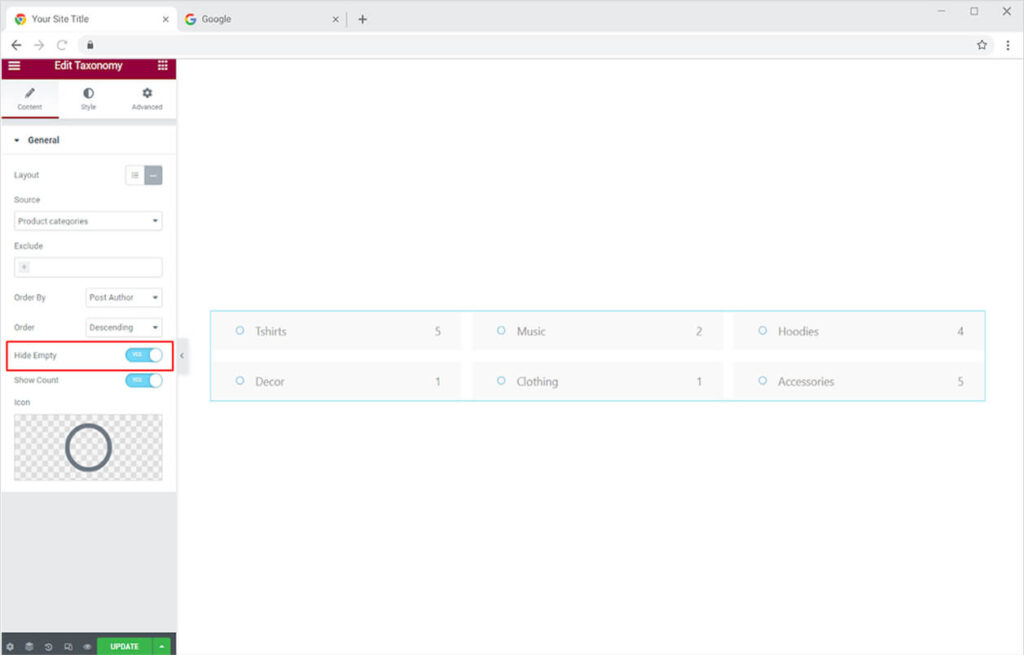The image size is (1024, 655).
Task: Open the Navigator layers icon
Action: 29,646
